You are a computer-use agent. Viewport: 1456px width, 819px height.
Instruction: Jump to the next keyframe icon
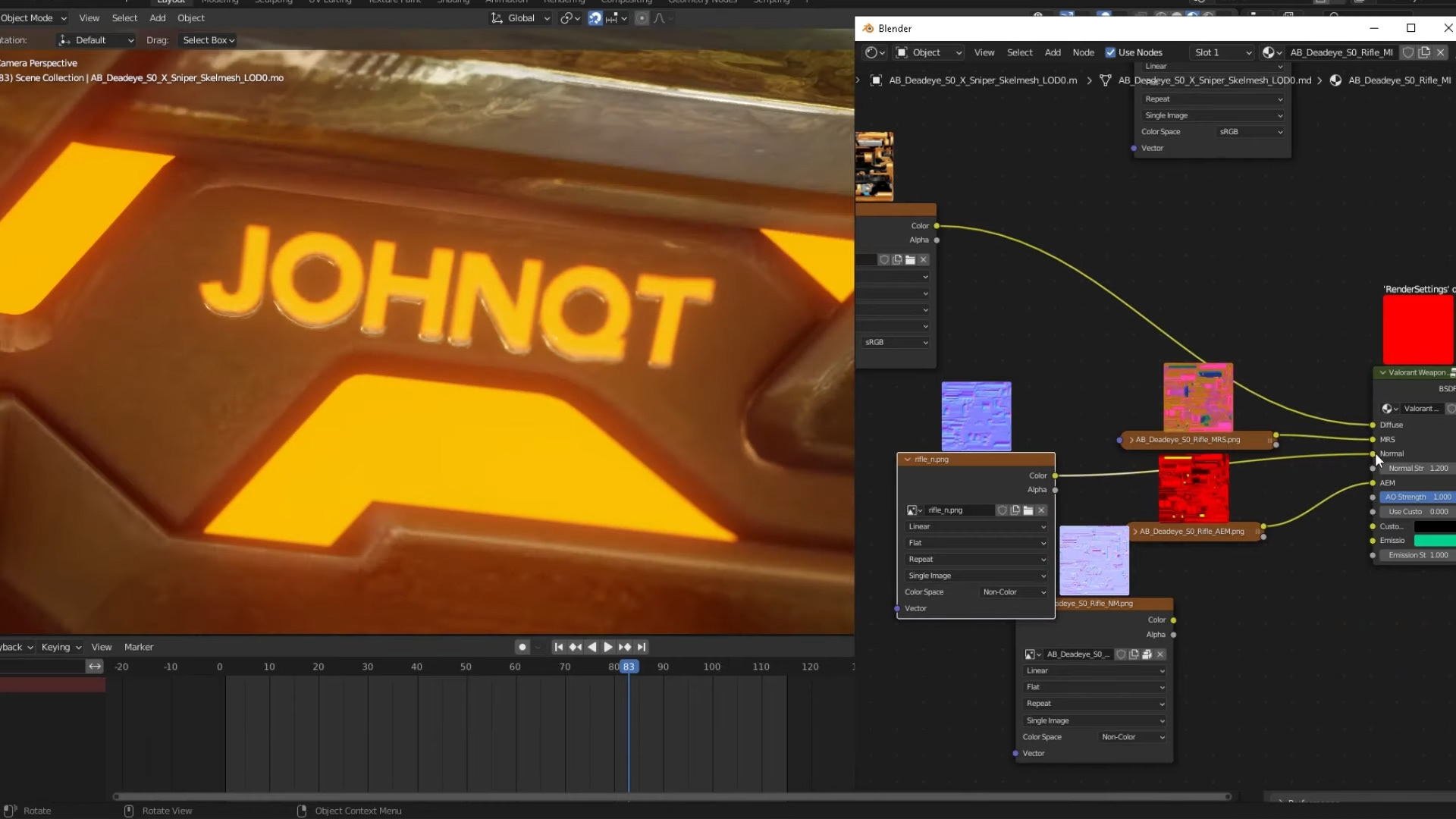coord(625,647)
